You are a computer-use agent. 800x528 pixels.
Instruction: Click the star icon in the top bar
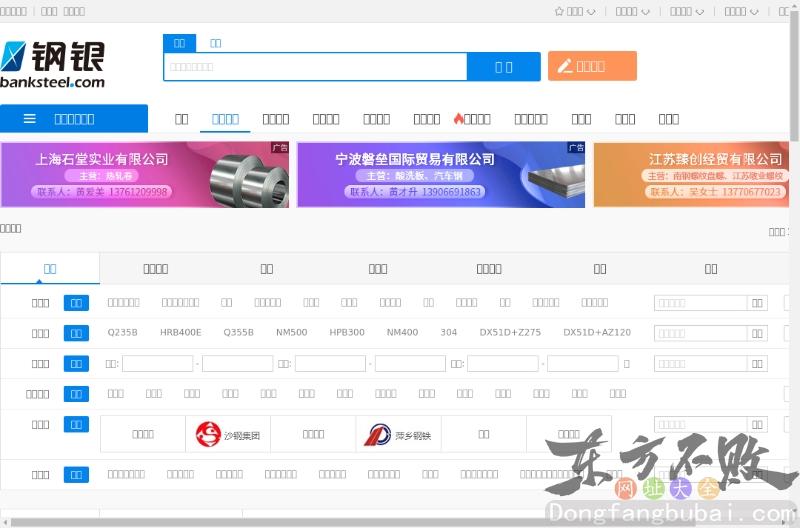point(560,12)
